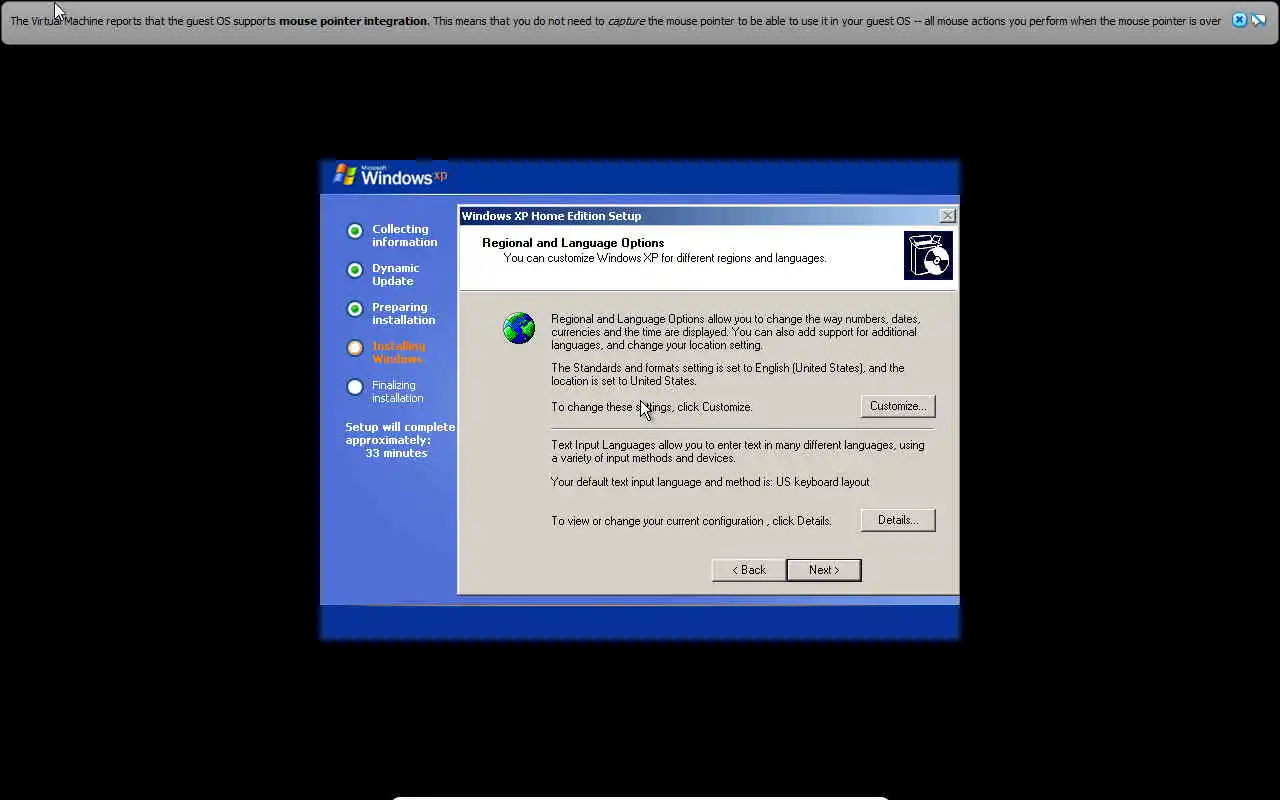This screenshot has width=1280, height=800.
Task: Click 'The Standards and formats setting' paragraph
Action: coord(727,374)
